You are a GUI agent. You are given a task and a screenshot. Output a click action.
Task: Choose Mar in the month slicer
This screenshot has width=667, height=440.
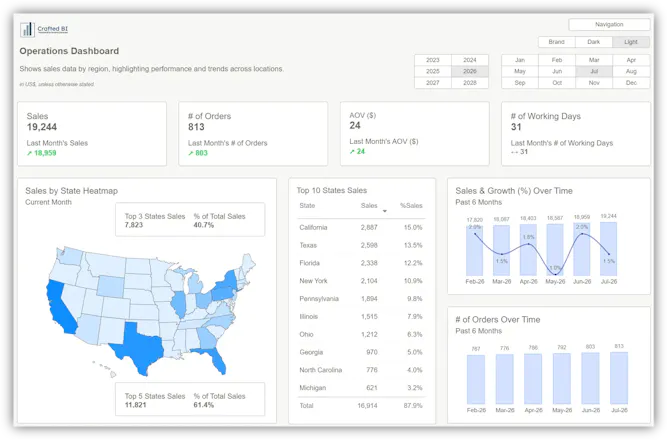594,60
